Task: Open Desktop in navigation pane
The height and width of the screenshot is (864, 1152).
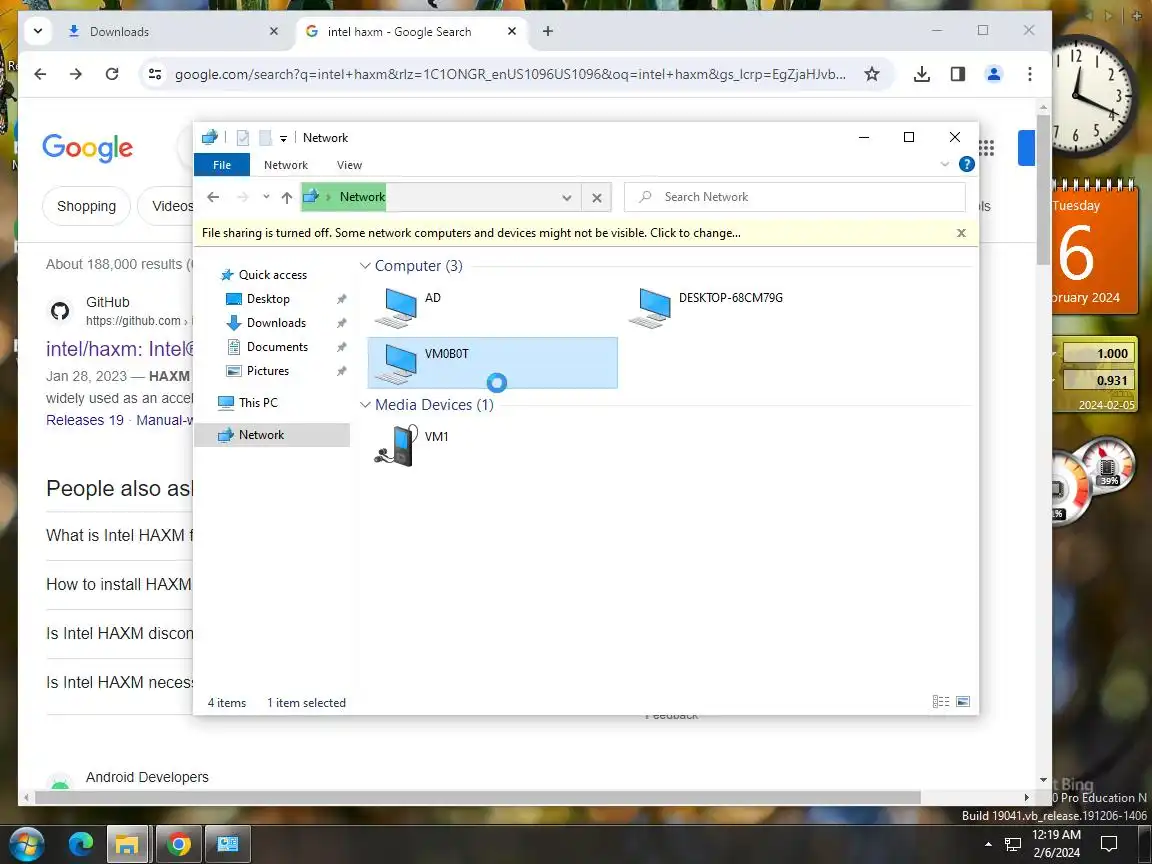Action: pyautogui.click(x=268, y=299)
